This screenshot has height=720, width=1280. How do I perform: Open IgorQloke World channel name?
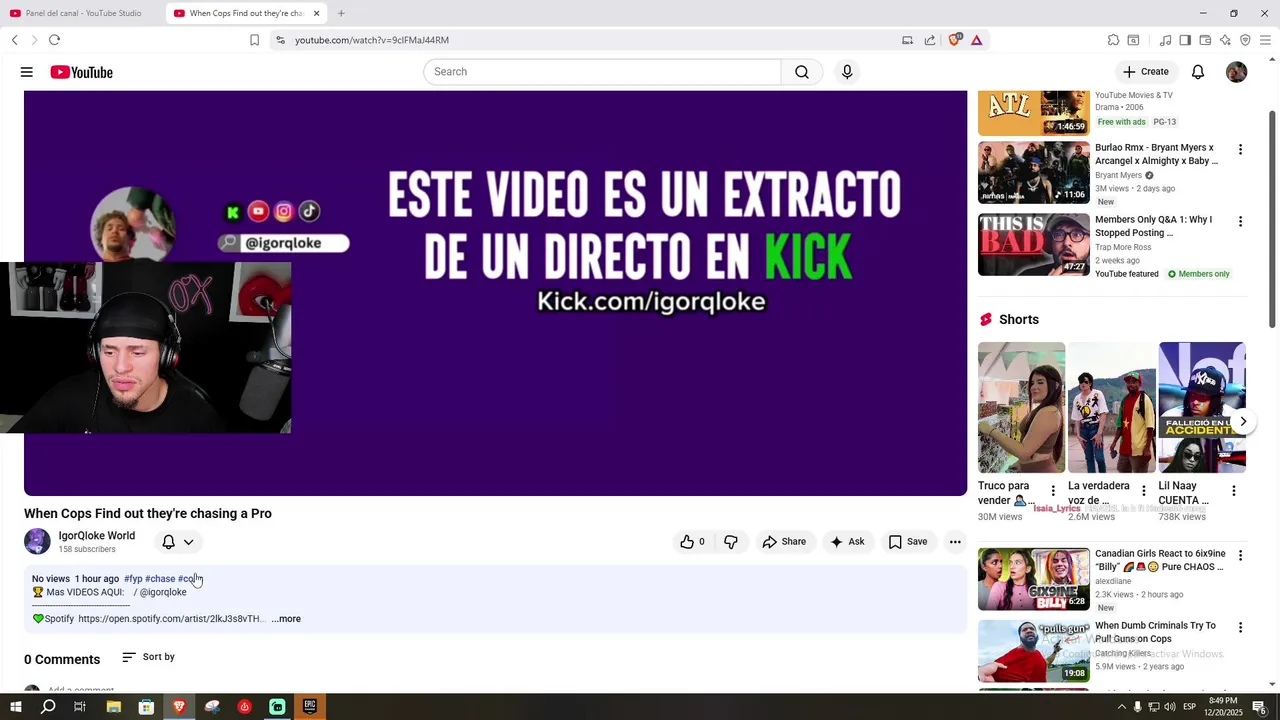pyautogui.click(x=96, y=536)
